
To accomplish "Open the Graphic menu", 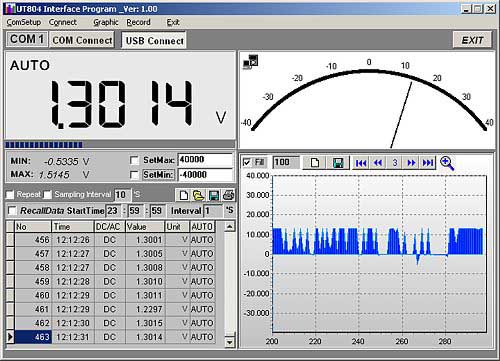I will (106, 22).
